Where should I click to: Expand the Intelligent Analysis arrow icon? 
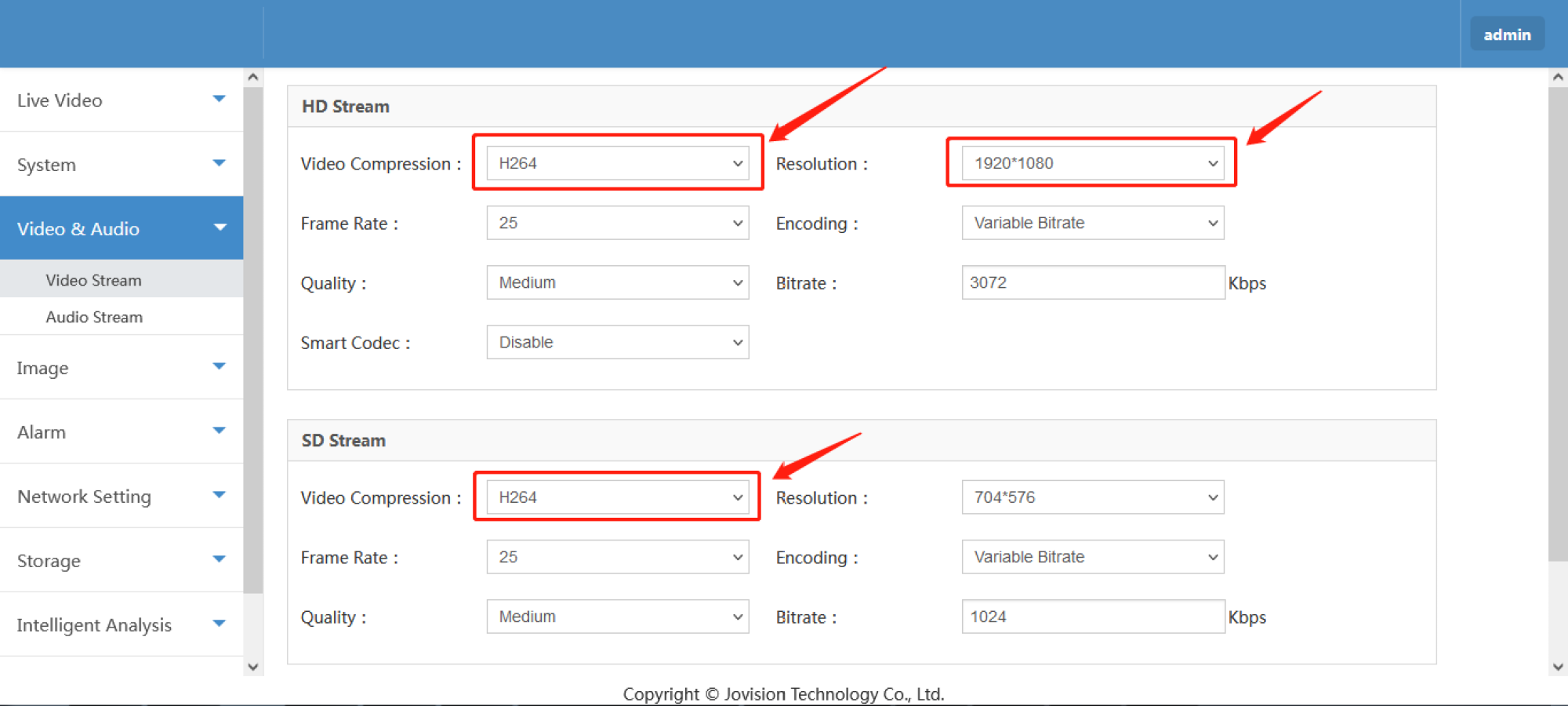click(220, 624)
